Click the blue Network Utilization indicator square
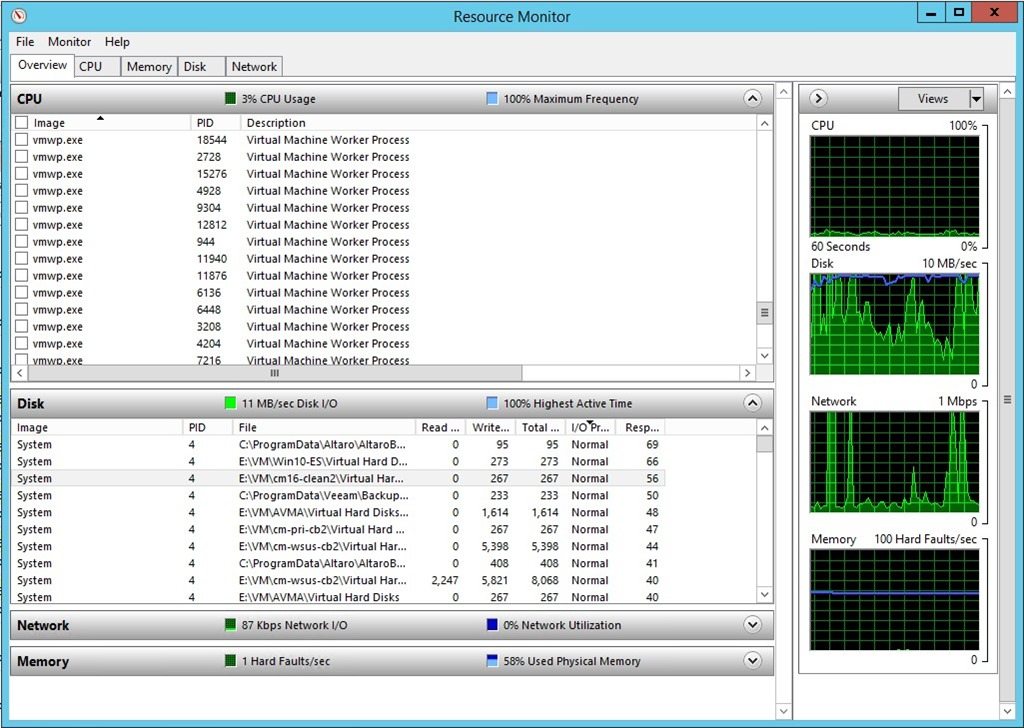This screenshot has height=728, width=1024. 492,625
